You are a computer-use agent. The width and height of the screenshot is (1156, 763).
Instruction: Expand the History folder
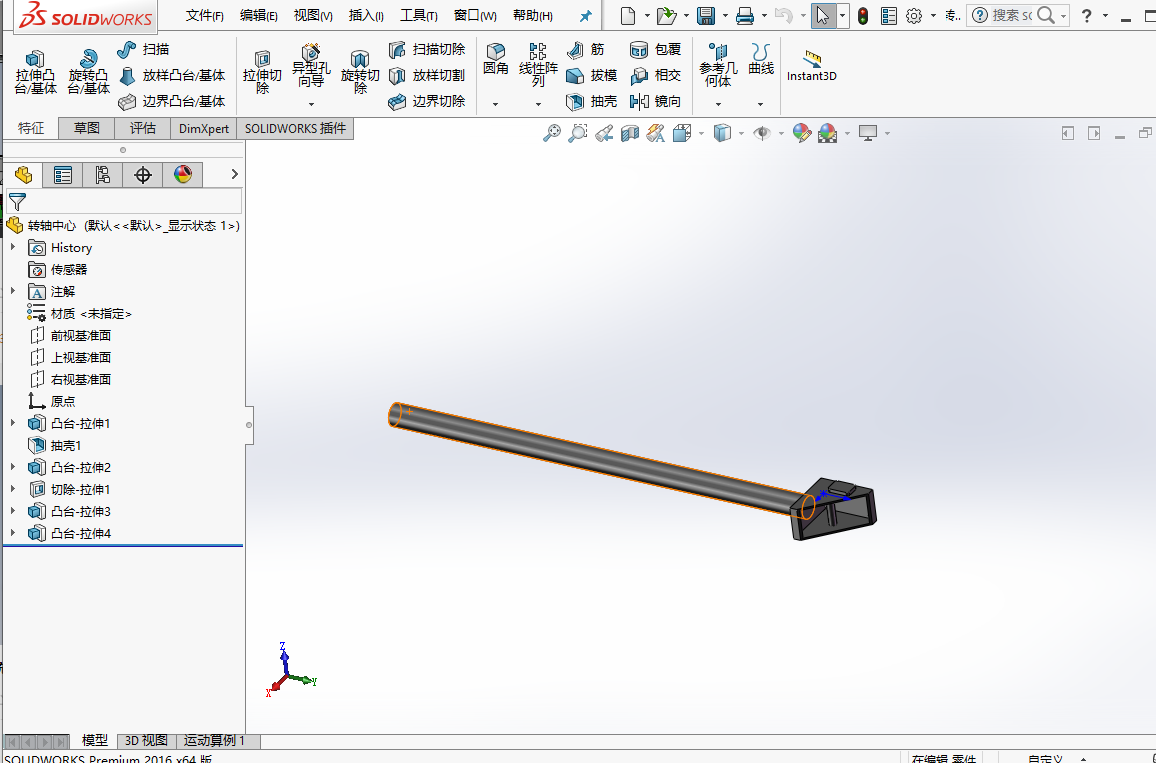[13, 248]
